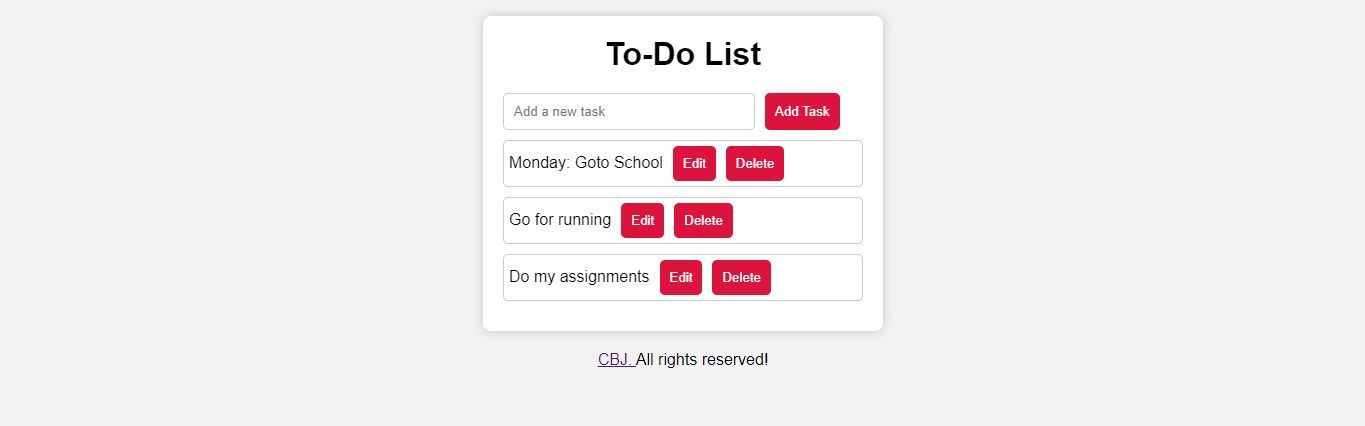Viewport: 1365px width, 426px height.
Task: Open the CBJ footer link
Action: (x=616, y=360)
